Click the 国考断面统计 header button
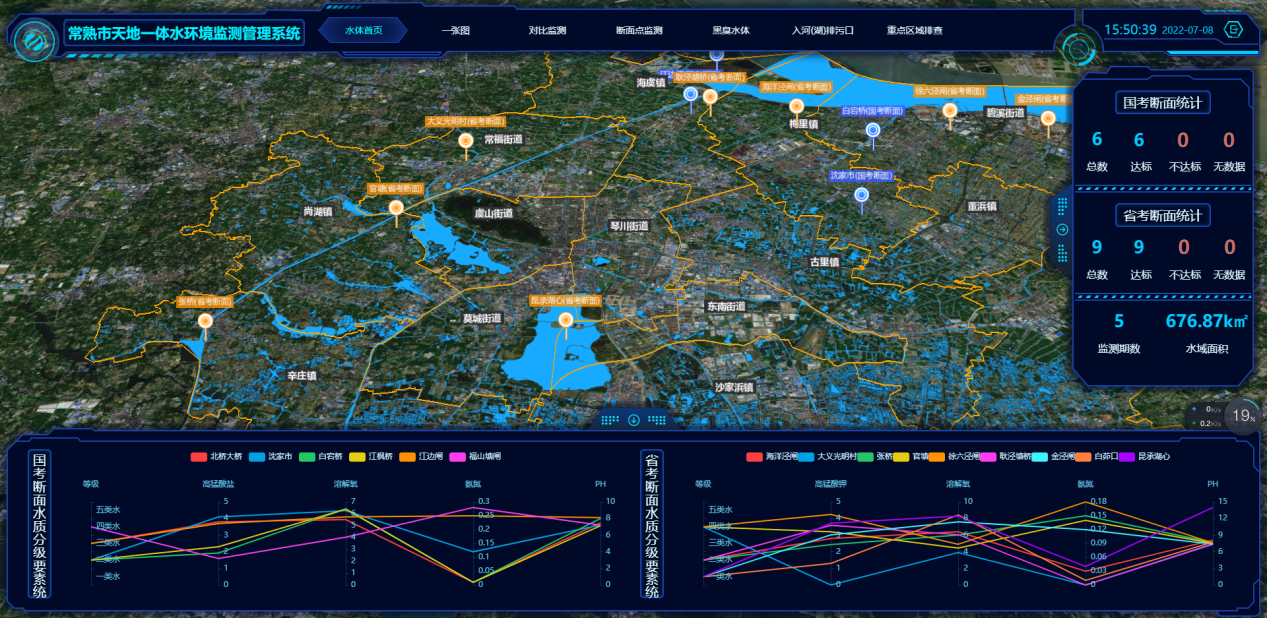Viewport: 1271px width, 620px height. point(1162,103)
